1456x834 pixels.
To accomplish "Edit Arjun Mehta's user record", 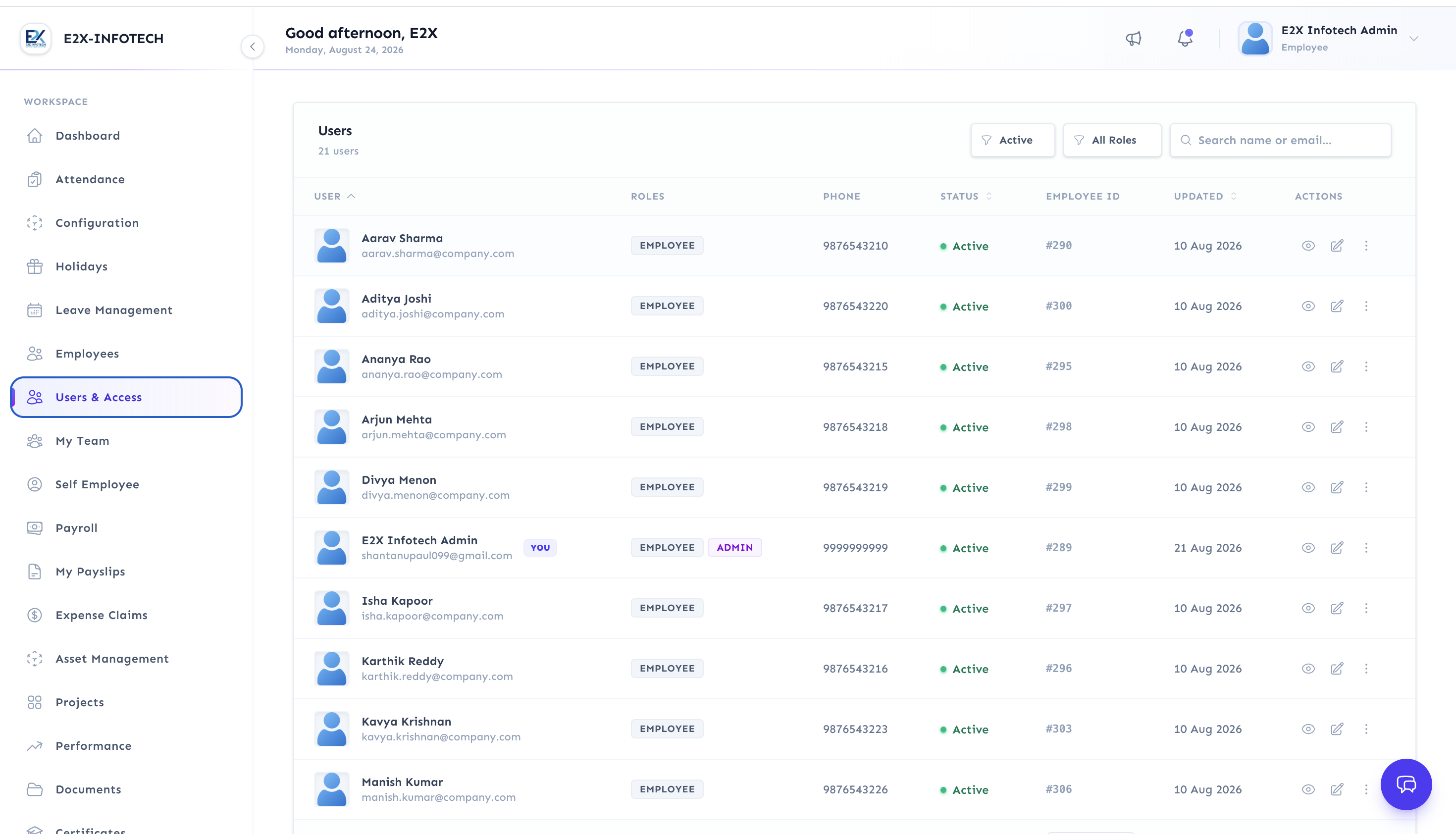I will tap(1337, 427).
